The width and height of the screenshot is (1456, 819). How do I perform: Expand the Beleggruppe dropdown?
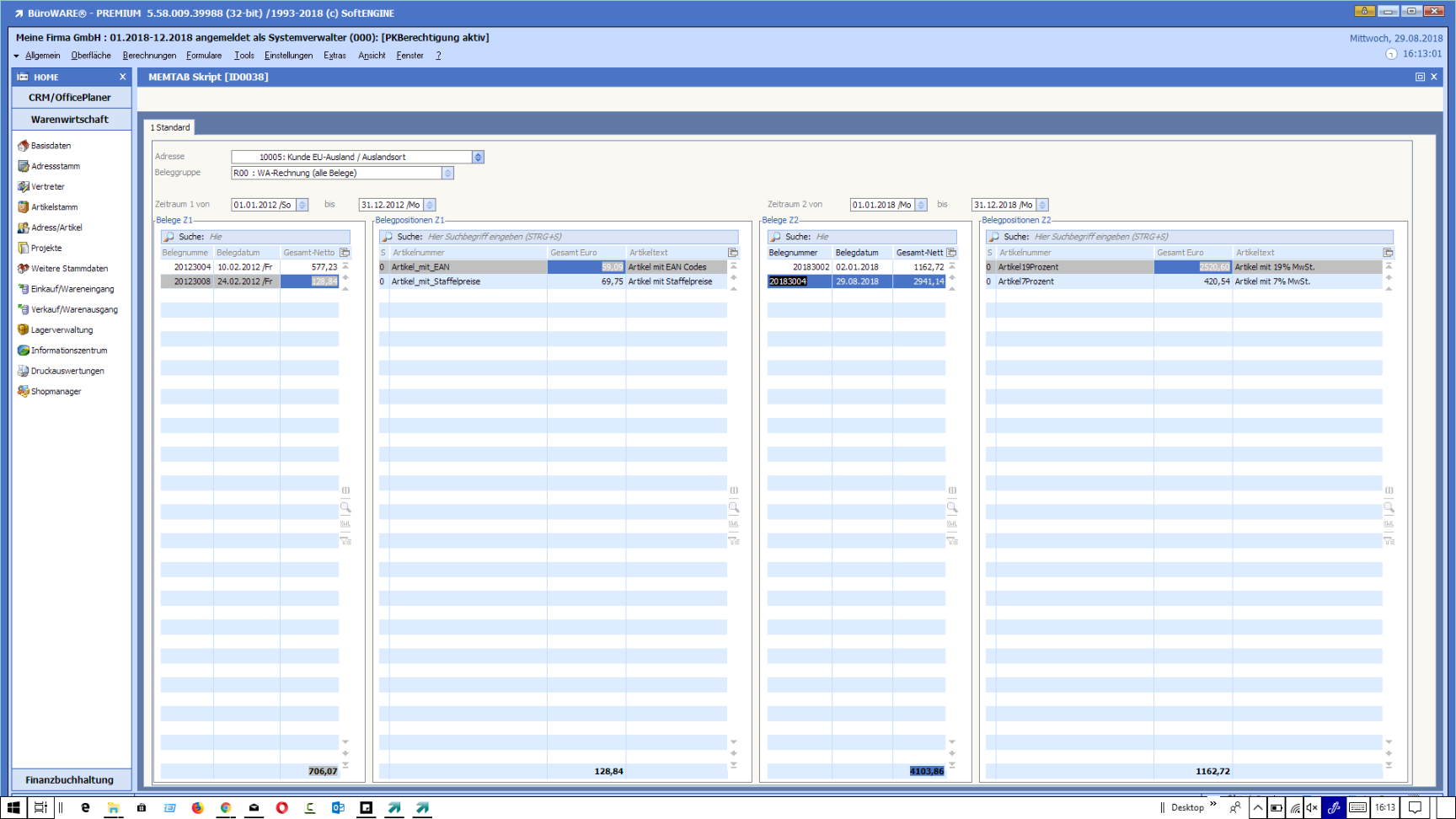pyautogui.click(x=447, y=174)
